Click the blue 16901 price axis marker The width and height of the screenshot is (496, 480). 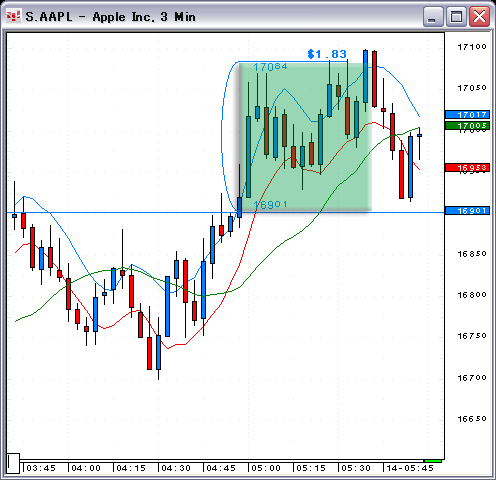[x=467, y=211]
